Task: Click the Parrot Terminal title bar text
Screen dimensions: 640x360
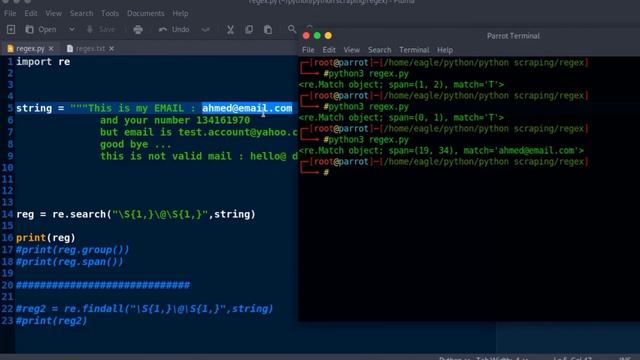Action: coord(513,36)
